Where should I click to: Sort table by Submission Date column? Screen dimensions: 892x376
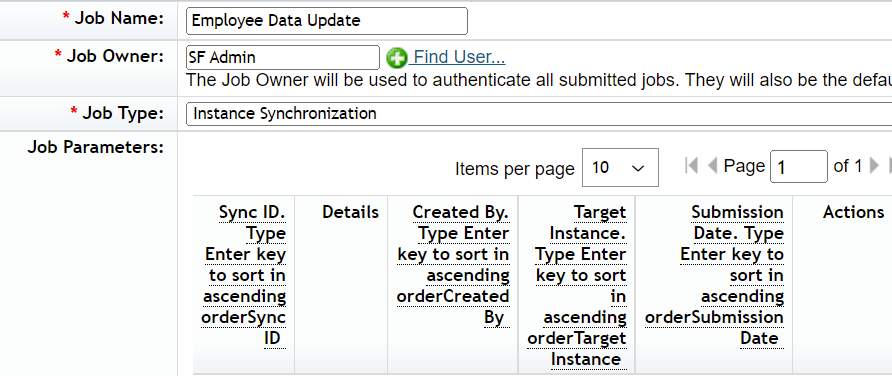coord(714,275)
